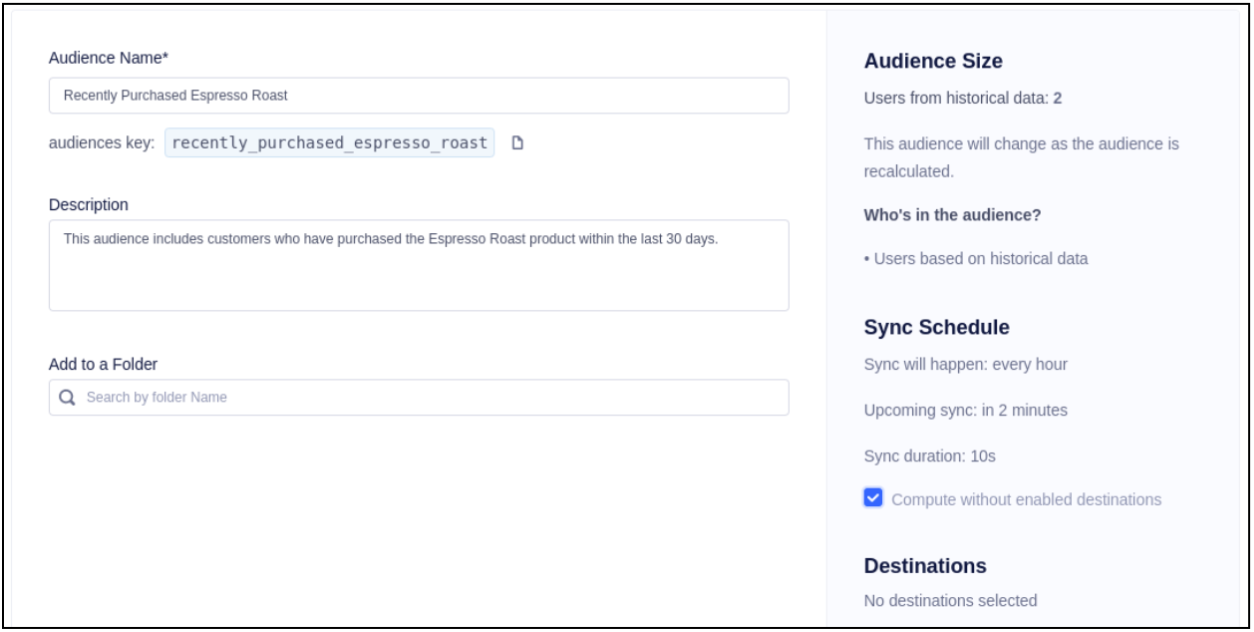Image resolution: width=1254 pixels, height=632 pixels.
Task: Click the Search by folder Name box
Action: pos(300,398)
